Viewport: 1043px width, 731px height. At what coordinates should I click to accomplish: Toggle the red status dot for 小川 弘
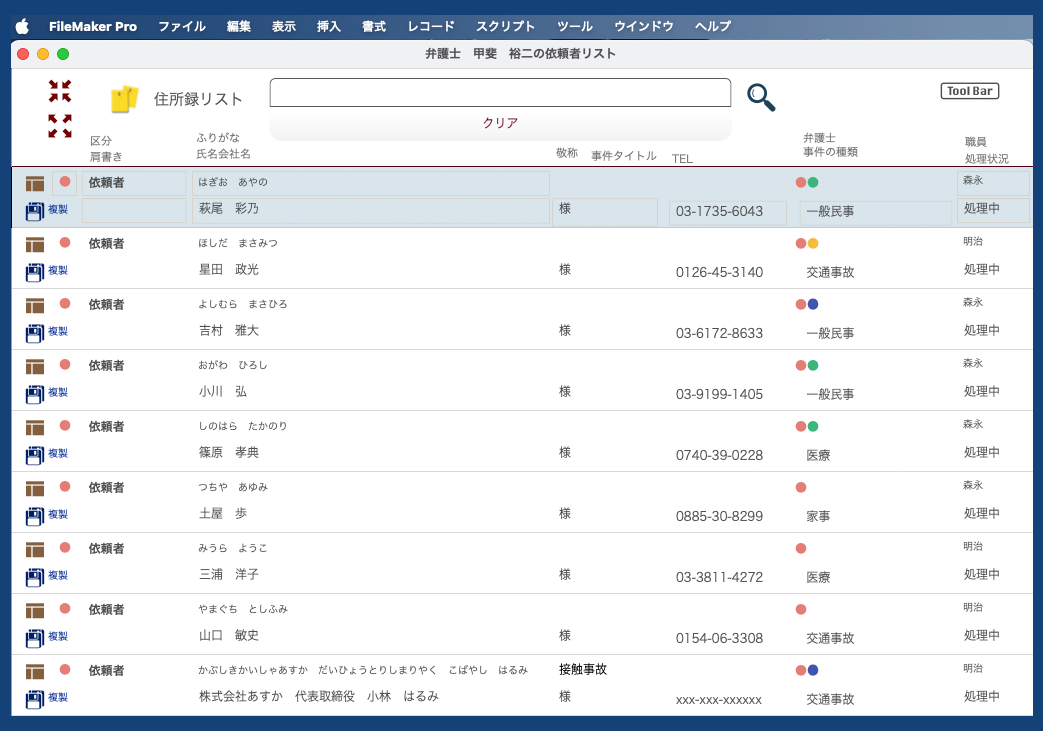(65, 365)
